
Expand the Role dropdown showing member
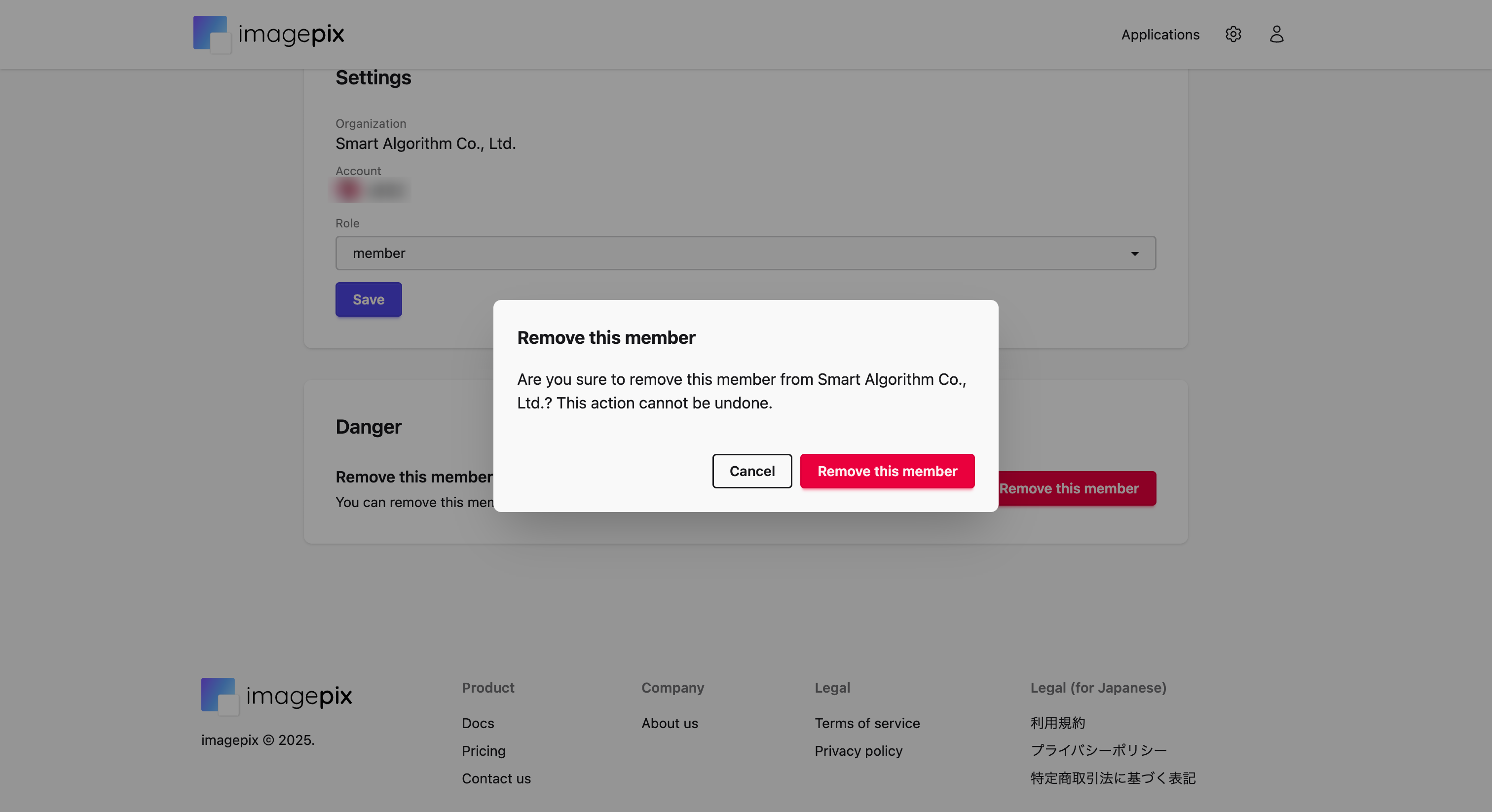(x=745, y=253)
